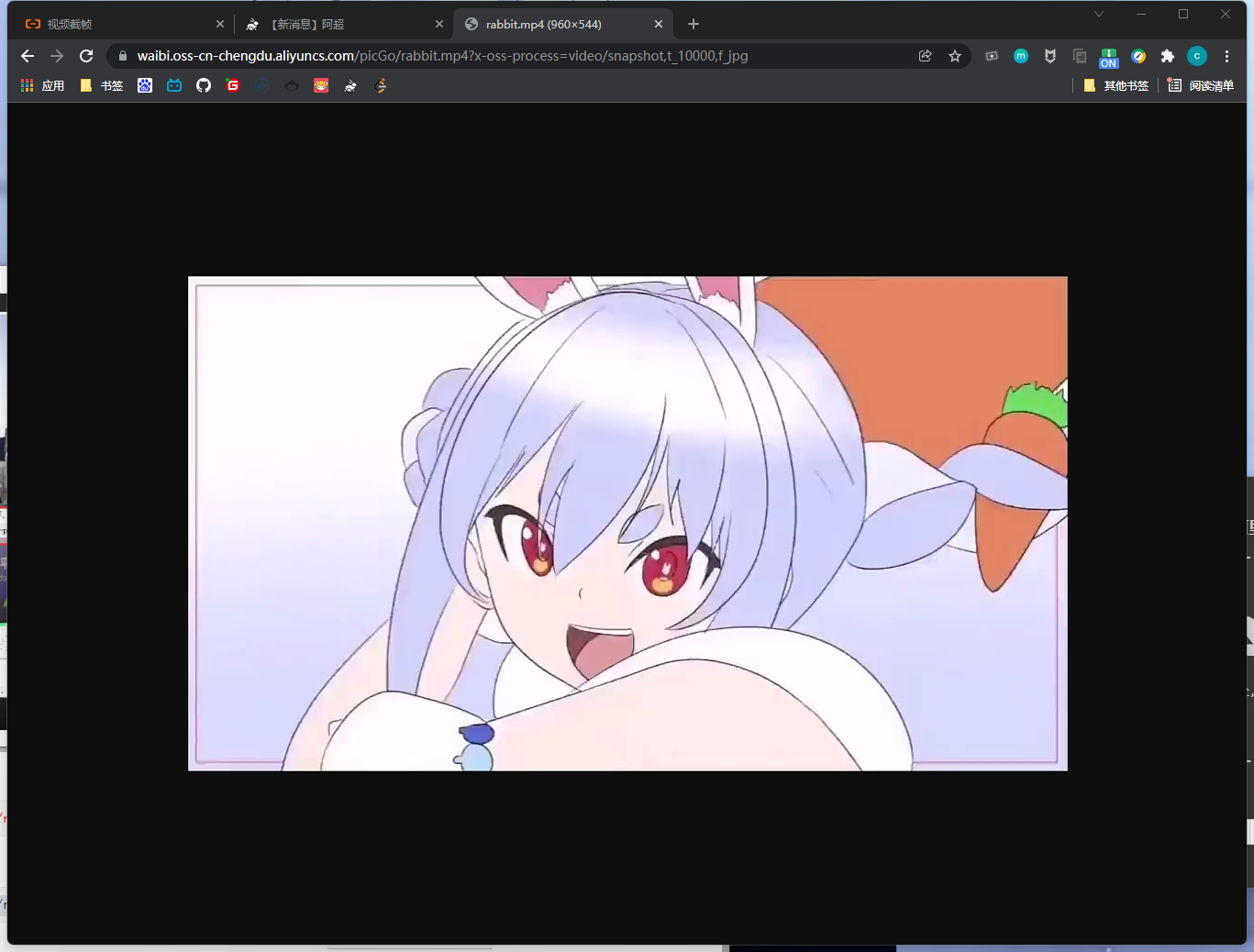Click the share page icon in address bar
The height and width of the screenshot is (952, 1254).
pos(926,56)
